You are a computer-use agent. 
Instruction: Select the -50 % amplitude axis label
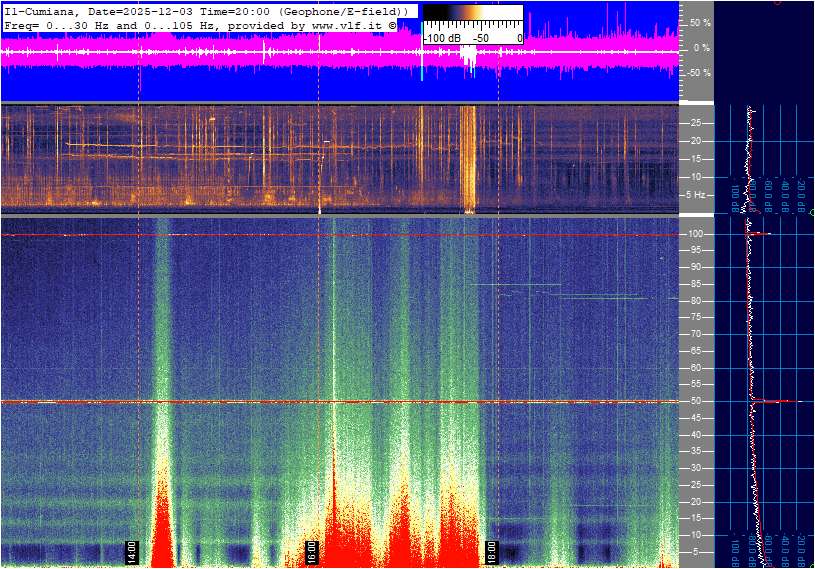699,73
